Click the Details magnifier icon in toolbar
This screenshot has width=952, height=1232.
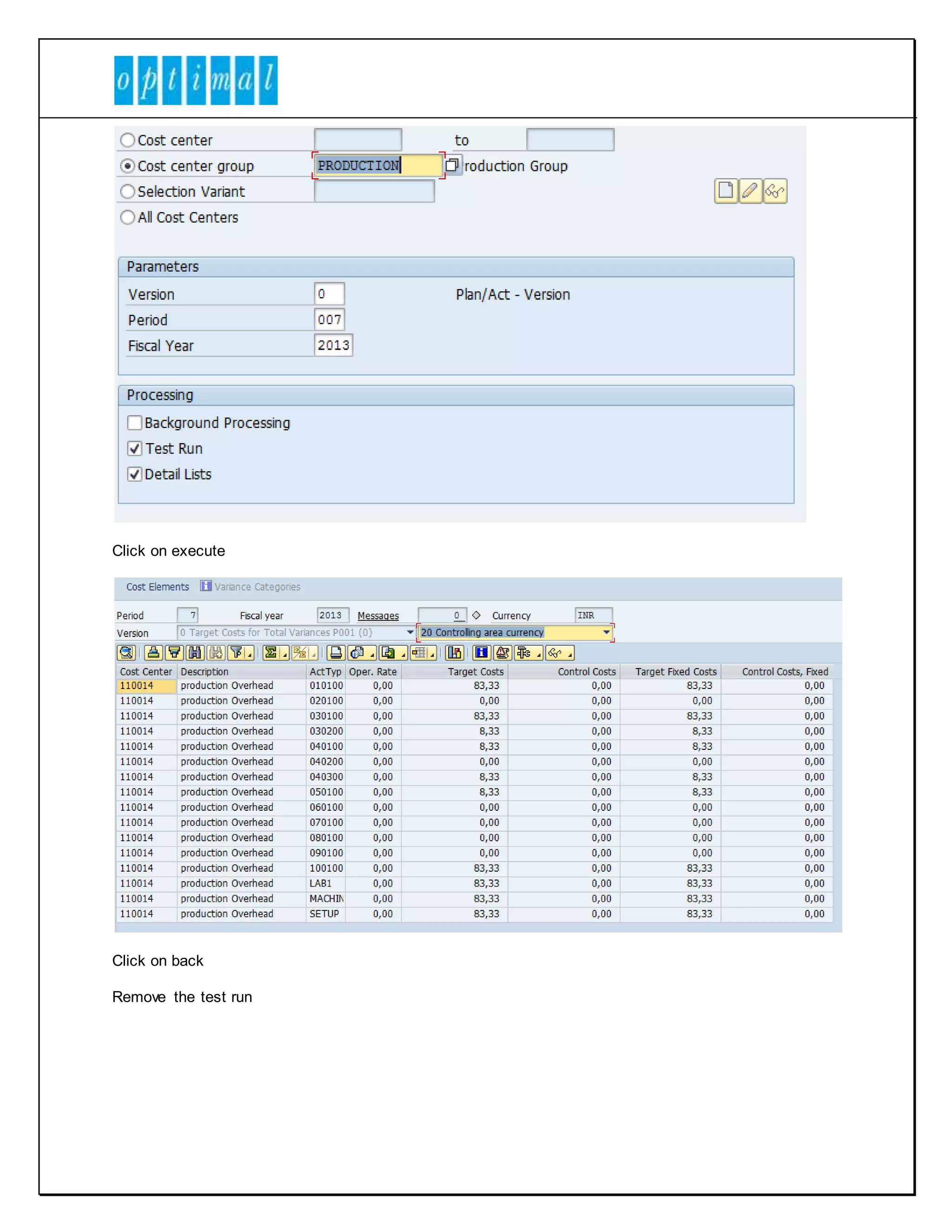[x=126, y=653]
